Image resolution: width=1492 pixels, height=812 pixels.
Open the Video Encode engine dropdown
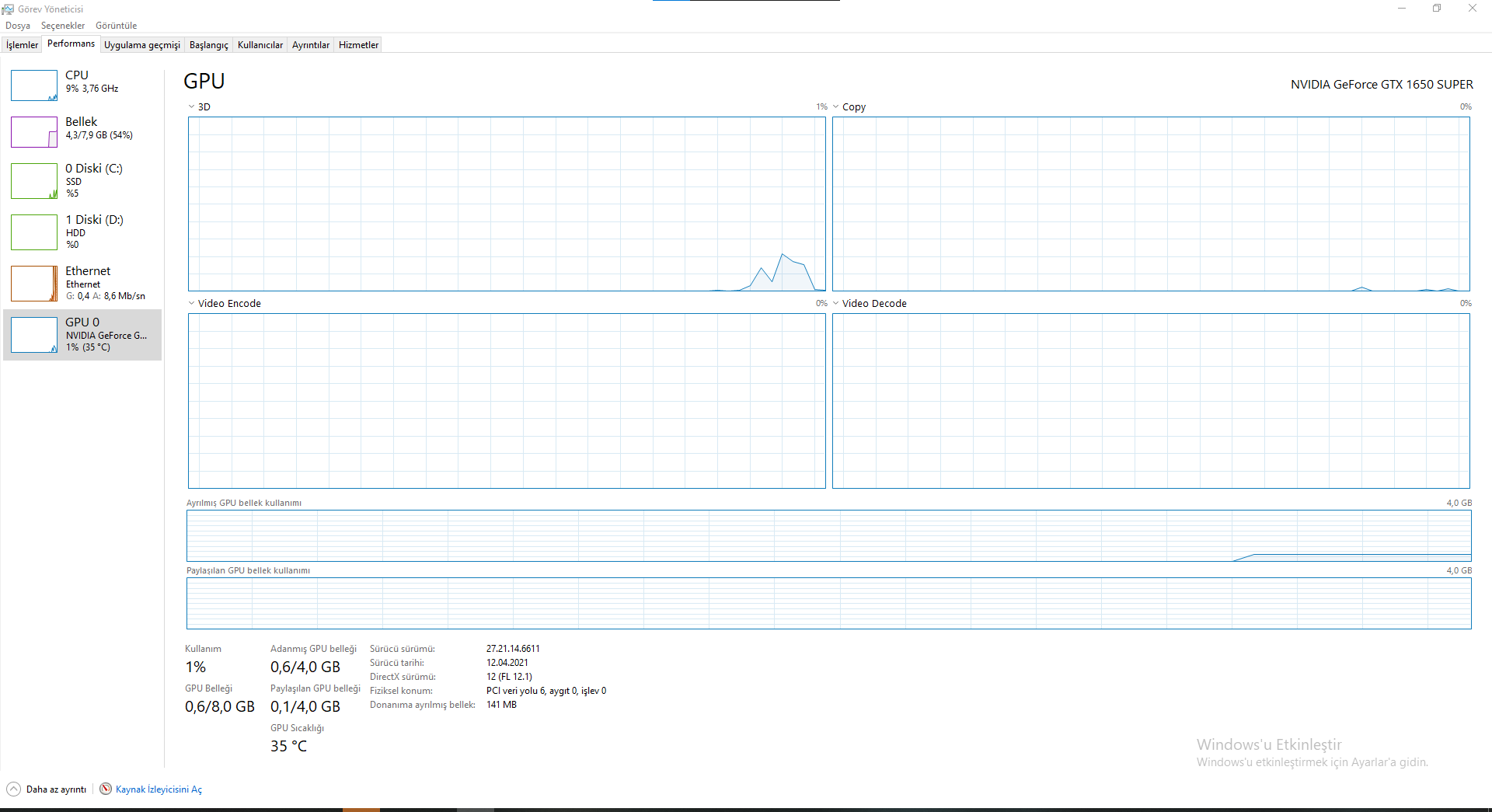click(x=192, y=304)
